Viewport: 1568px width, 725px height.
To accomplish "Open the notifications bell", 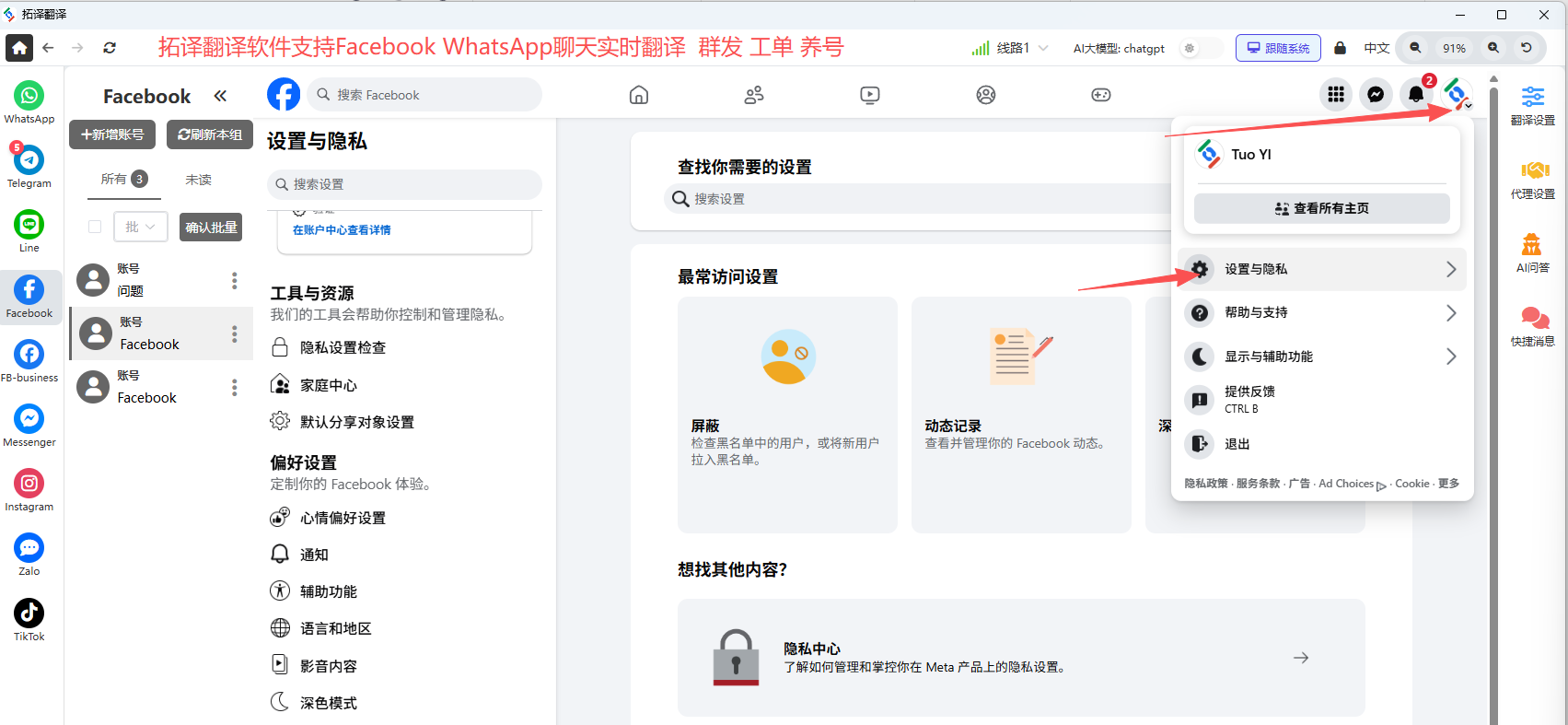I will 1416,94.
